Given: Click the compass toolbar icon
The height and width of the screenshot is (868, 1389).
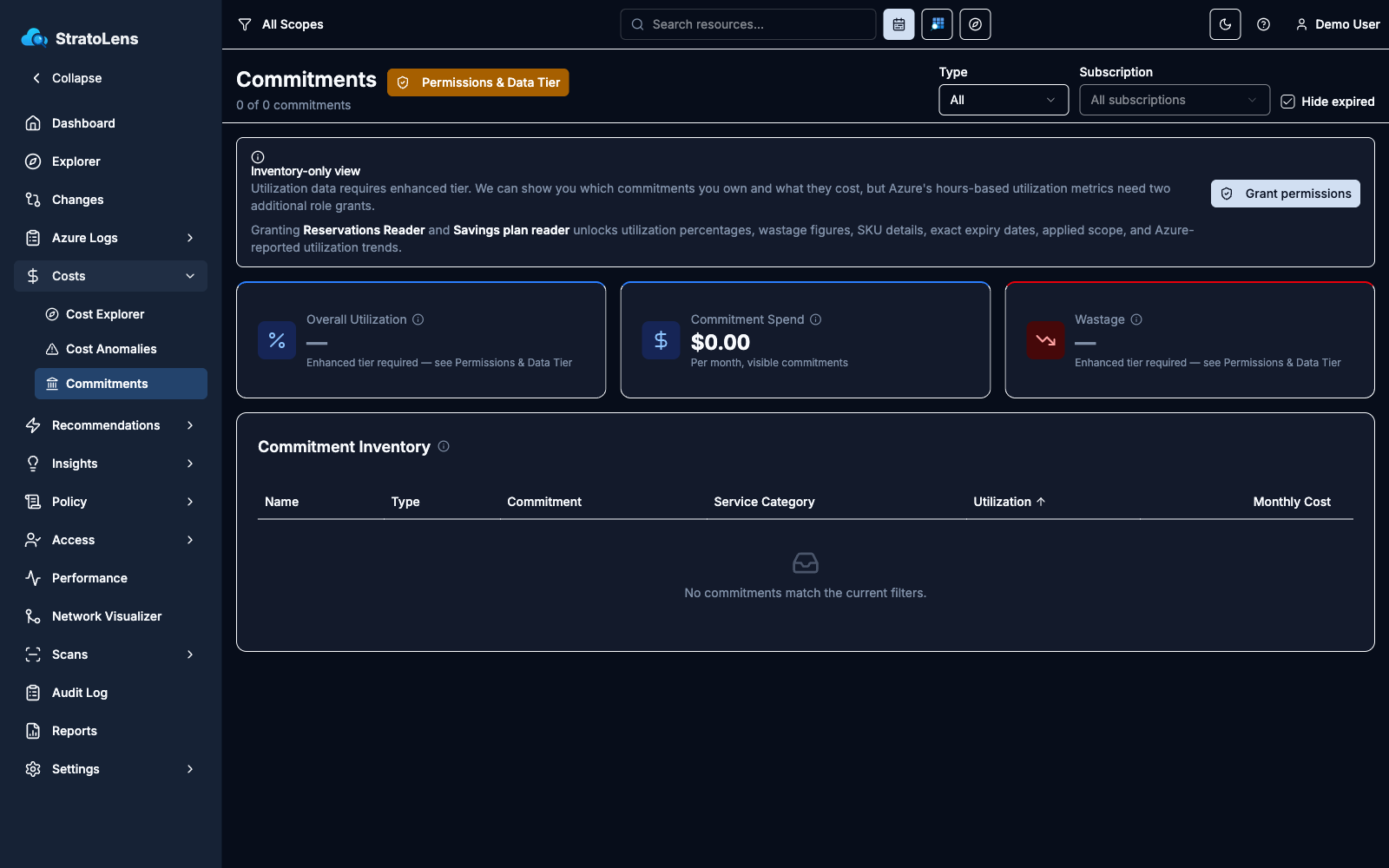Looking at the screenshot, I should pos(976,24).
